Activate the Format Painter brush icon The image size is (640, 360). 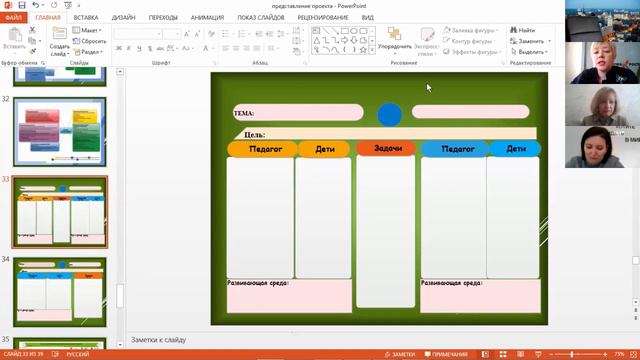(x=32, y=51)
